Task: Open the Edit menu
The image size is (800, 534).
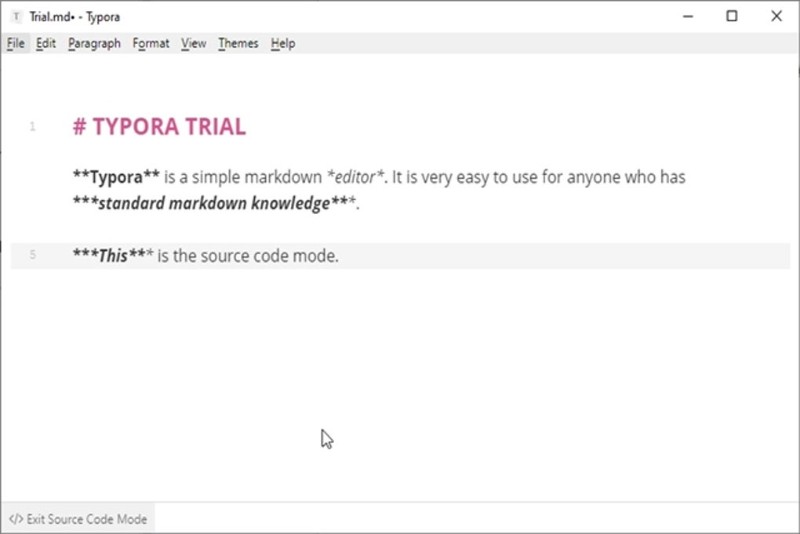Action: (x=45, y=43)
